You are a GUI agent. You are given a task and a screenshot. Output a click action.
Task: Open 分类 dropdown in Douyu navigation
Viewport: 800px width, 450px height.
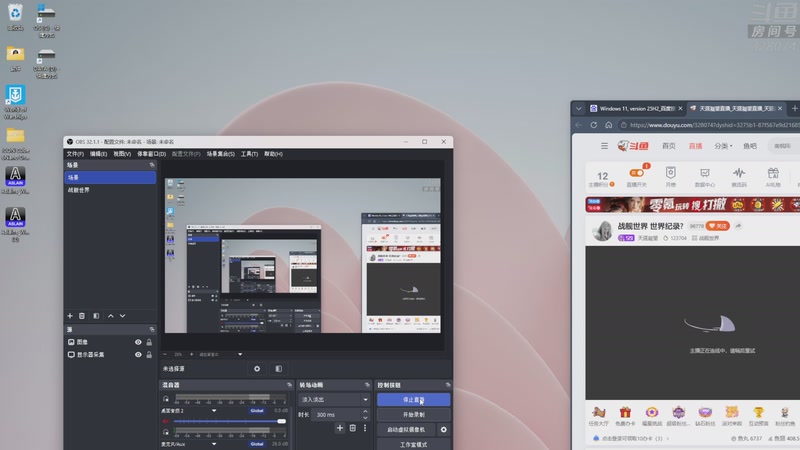pyautogui.click(x=723, y=146)
